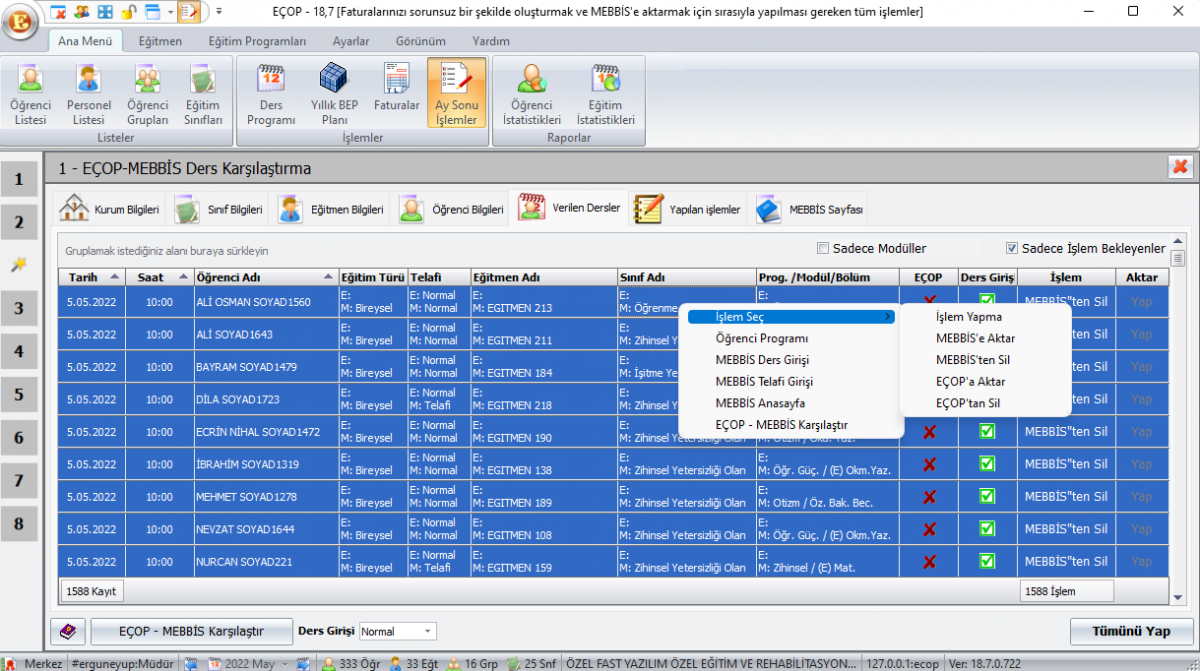Click the orange ECOP application orb button
Viewport: 1200px width, 671px height.
tap(19, 21)
